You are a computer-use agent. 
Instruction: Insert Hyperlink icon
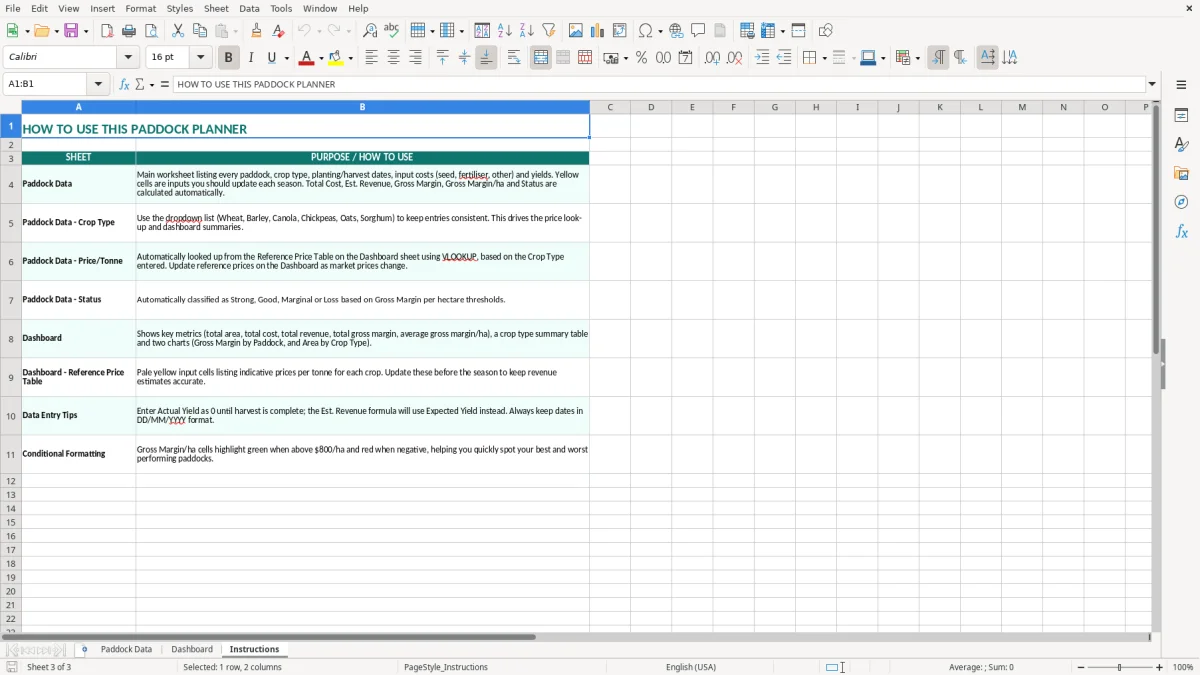tap(677, 31)
